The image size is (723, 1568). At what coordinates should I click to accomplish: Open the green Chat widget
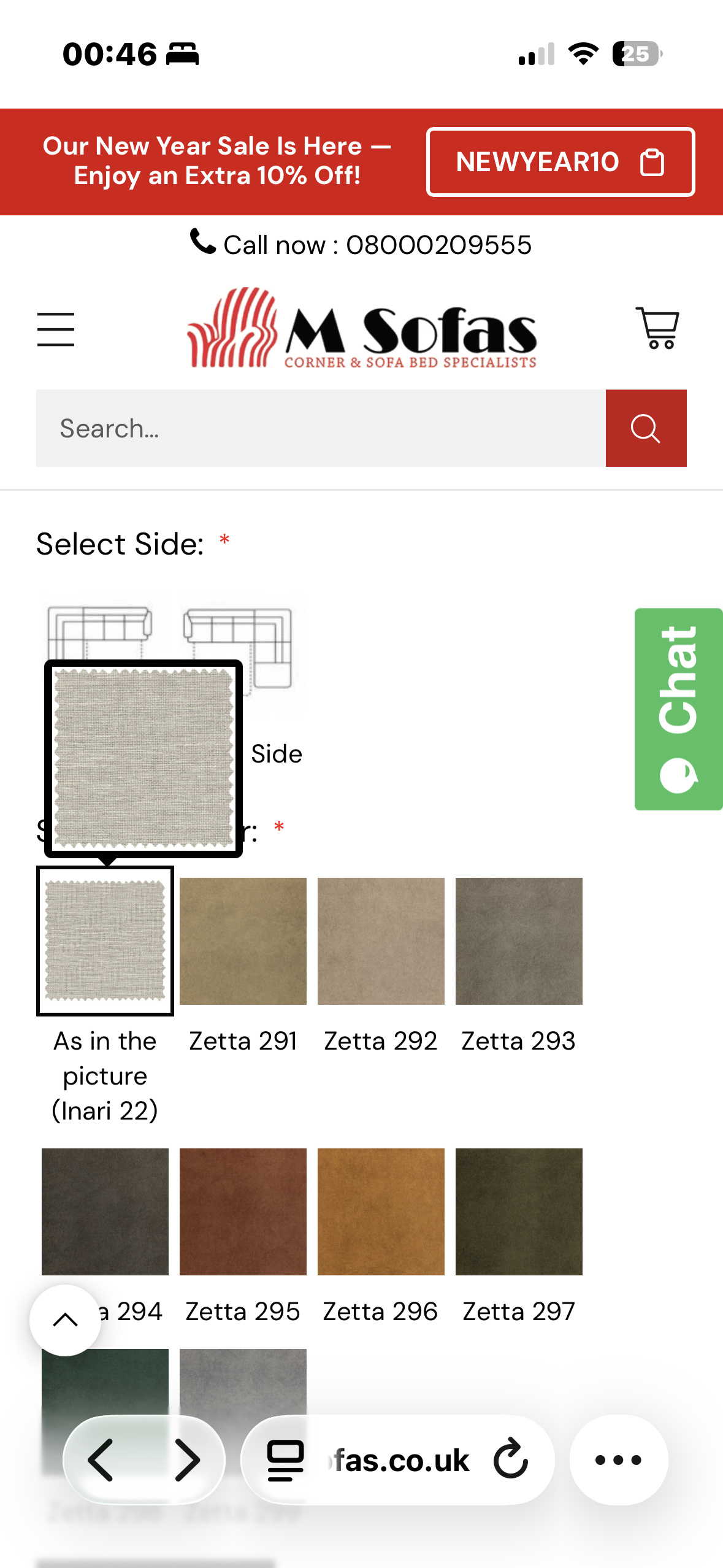tap(678, 709)
